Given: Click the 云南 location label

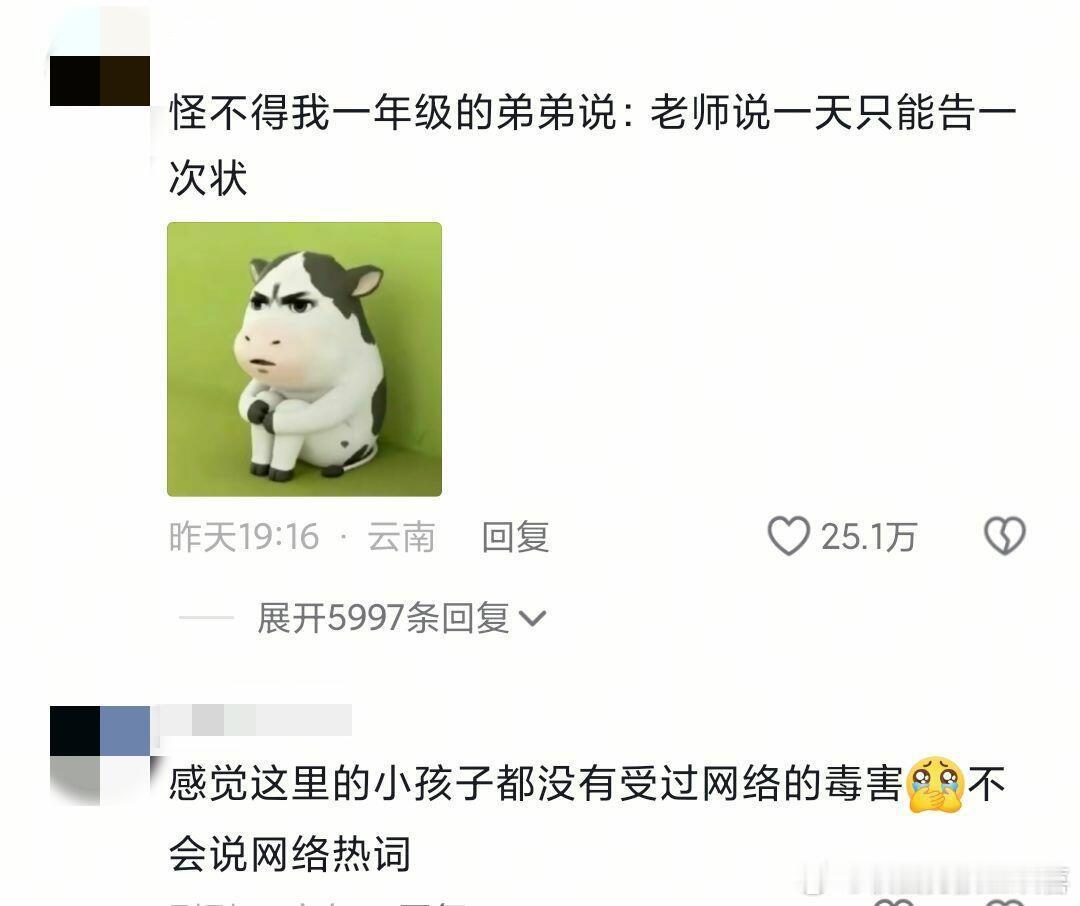Looking at the screenshot, I should click(401, 537).
